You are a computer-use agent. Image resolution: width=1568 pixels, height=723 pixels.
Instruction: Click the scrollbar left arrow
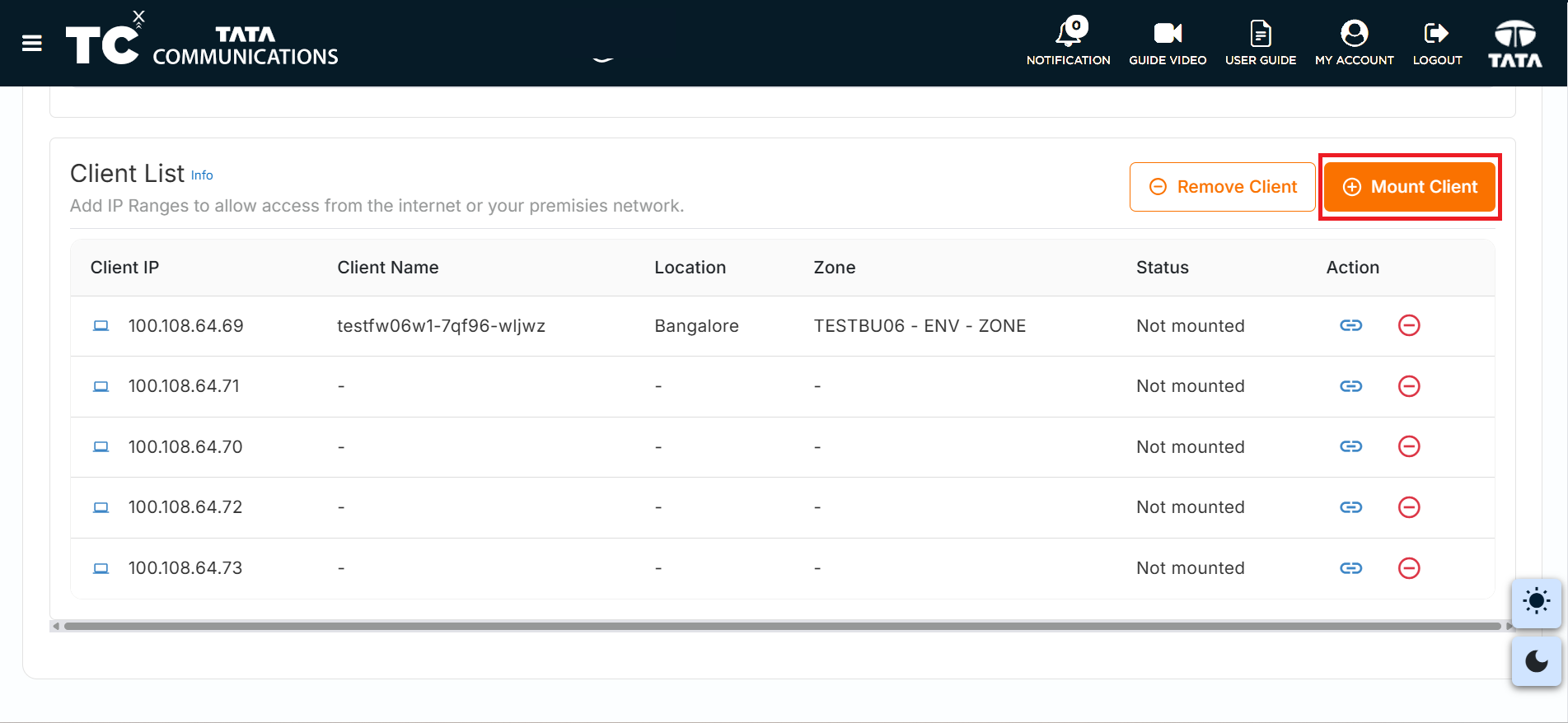(56, 626)
